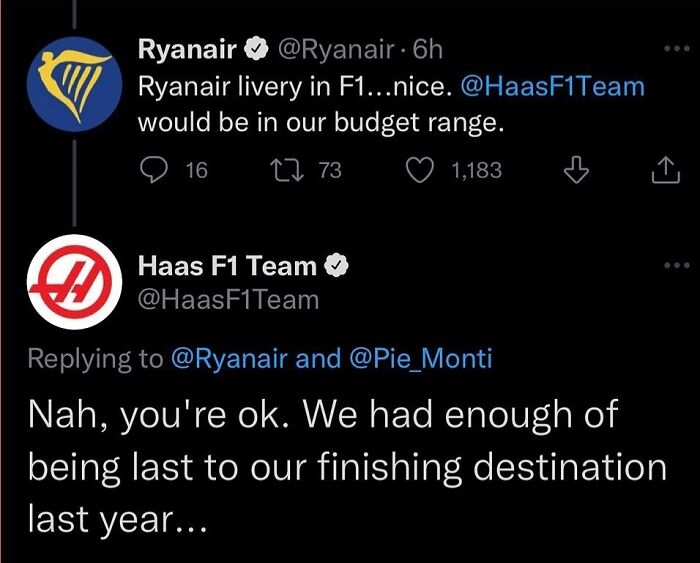Click @Ryanair in the Replying to line
The width and height of the screenshot is (700, 563).
(x=230, y=359)
